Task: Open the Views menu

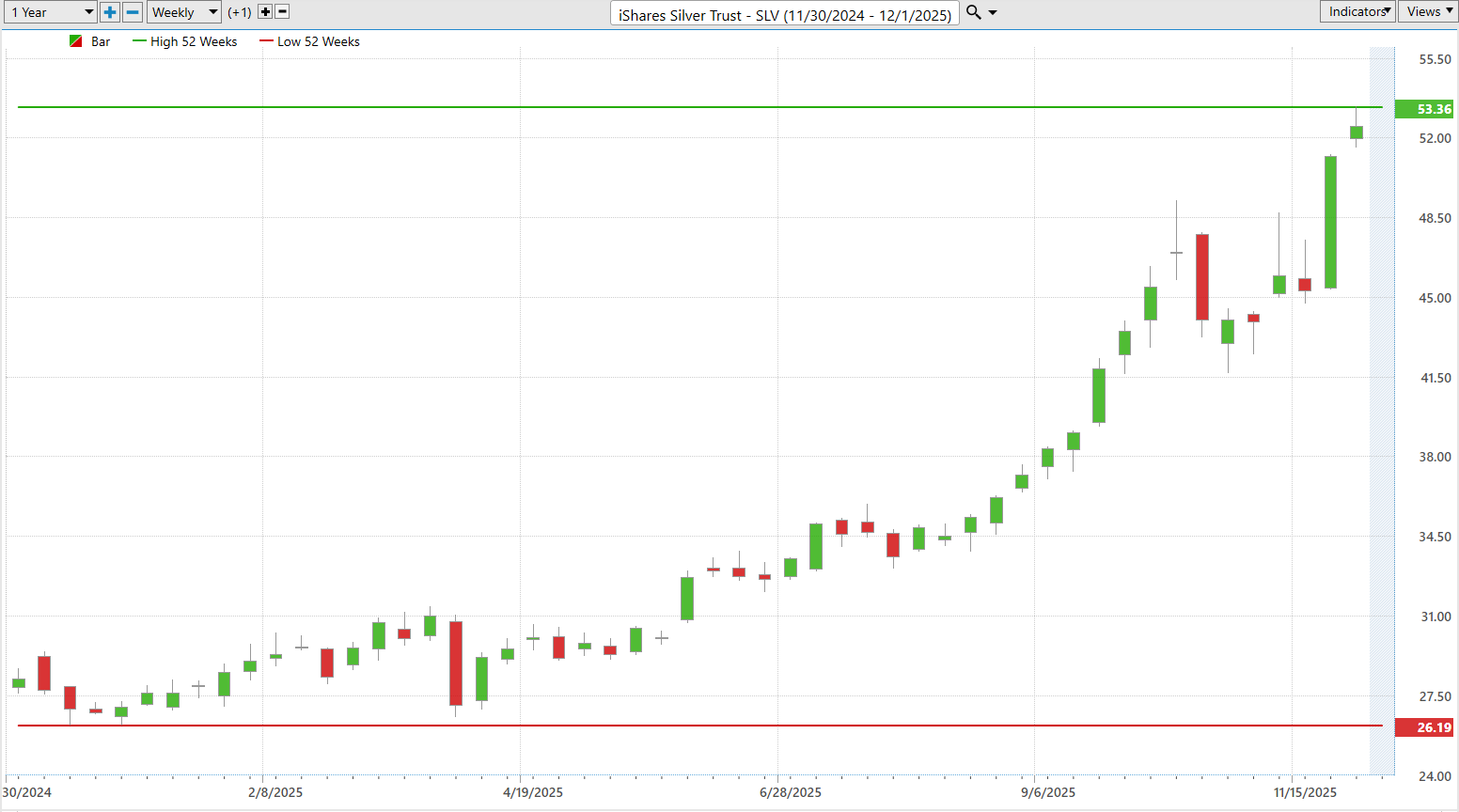Action: (1428, 11)
